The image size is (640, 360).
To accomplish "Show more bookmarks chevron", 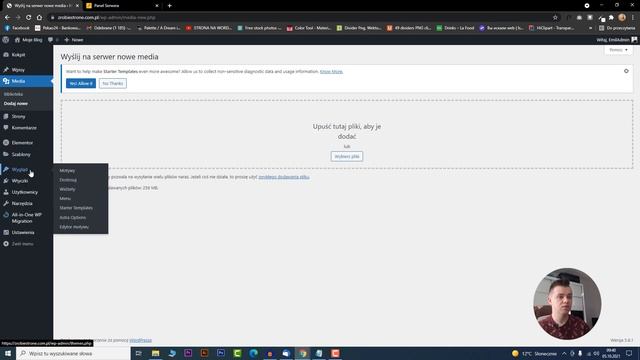I will point(590,28).
